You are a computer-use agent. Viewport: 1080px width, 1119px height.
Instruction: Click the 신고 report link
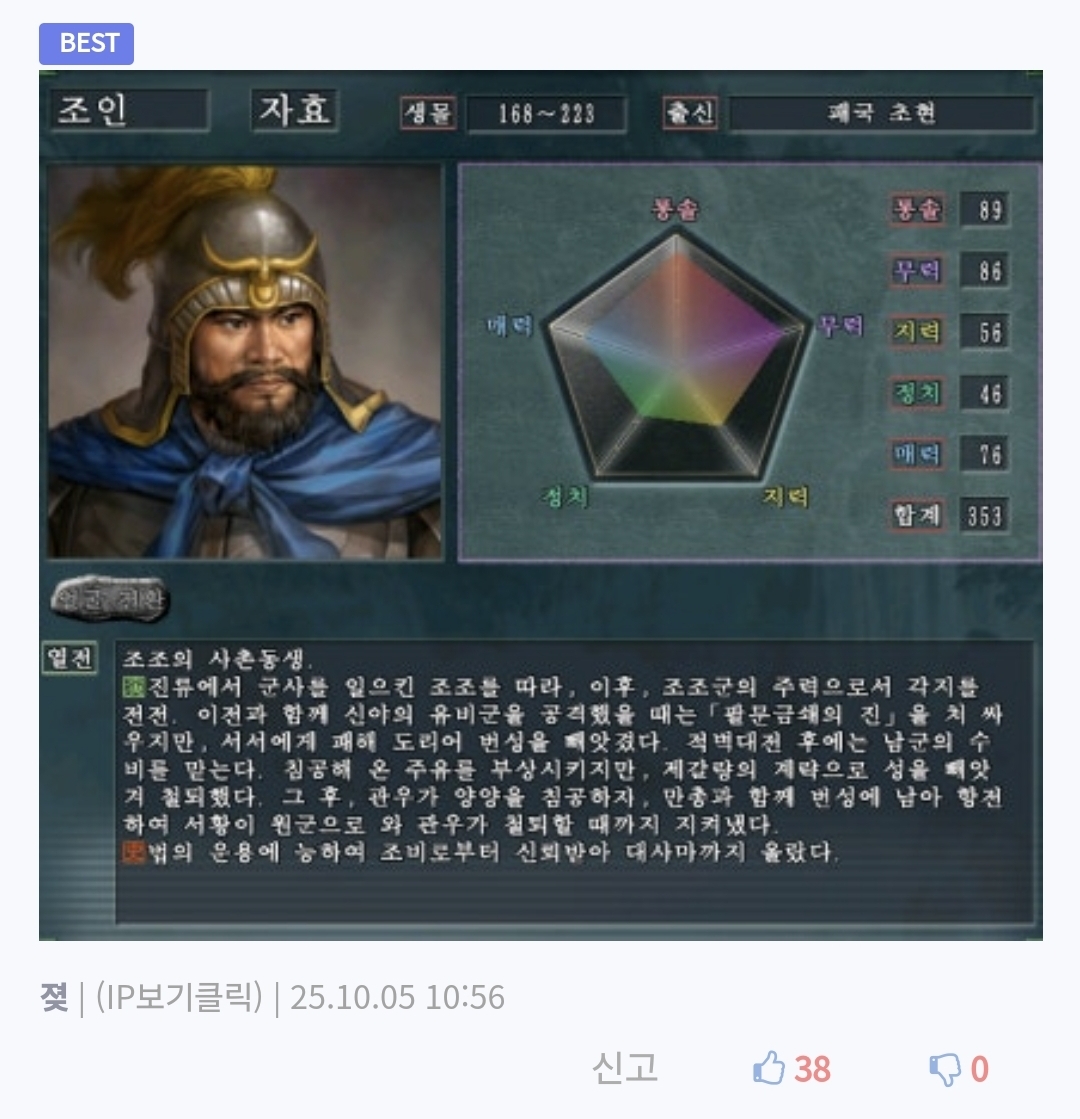tap(625, 1068)
